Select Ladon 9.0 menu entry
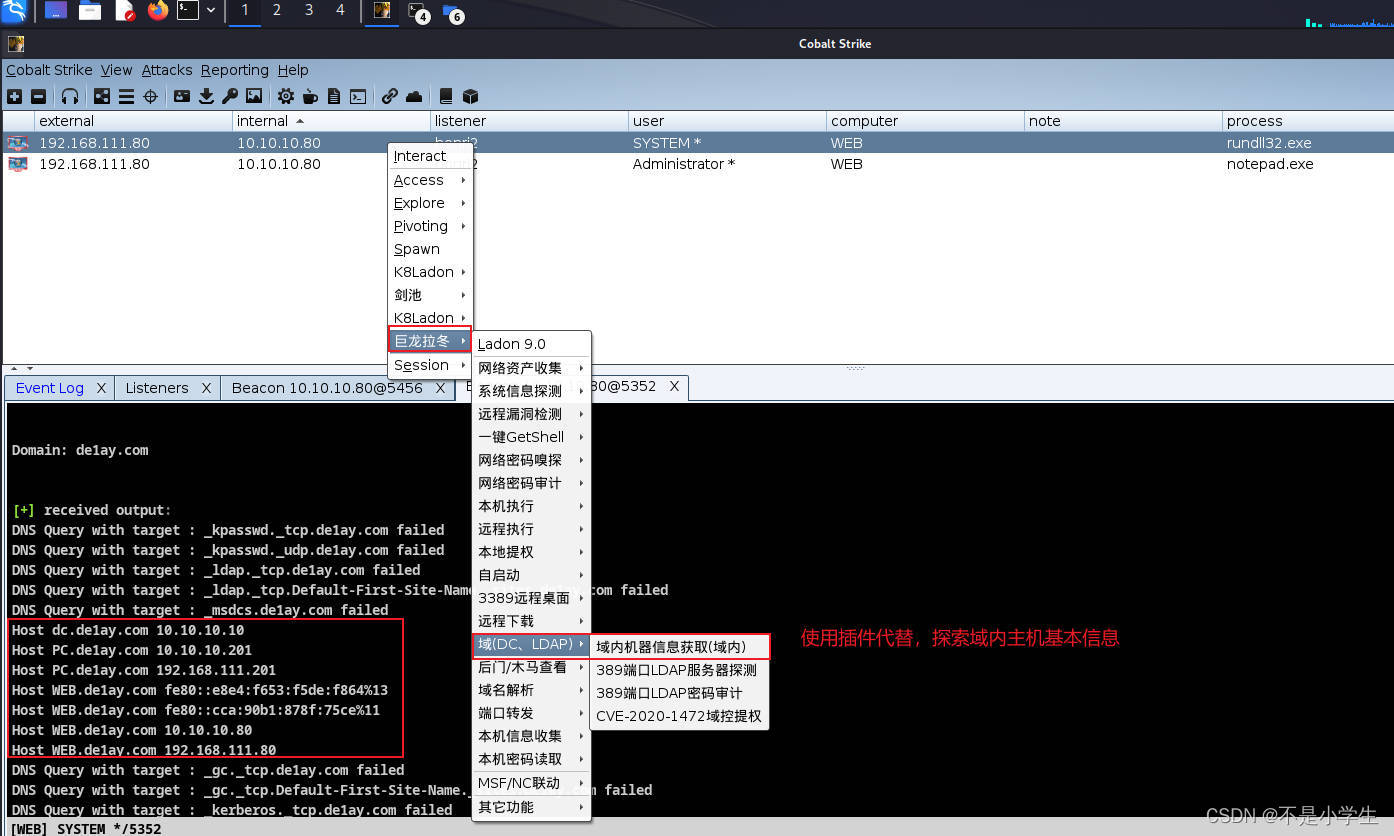The height and width of the screenshot is (836, 1394). [531, 344]
